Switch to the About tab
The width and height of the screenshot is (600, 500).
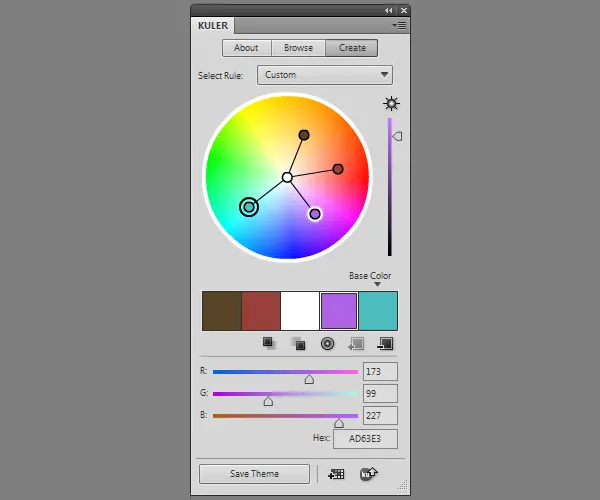pos(246,48)
